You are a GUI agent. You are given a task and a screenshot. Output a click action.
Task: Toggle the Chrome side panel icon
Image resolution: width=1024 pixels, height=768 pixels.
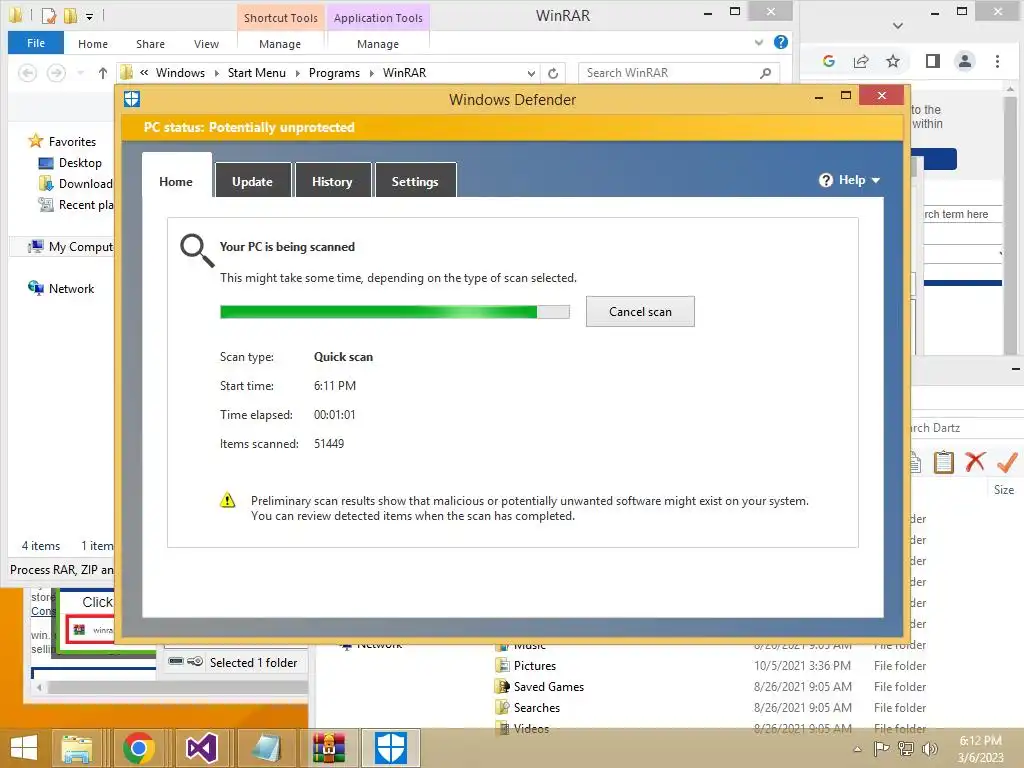click(933, 61)
